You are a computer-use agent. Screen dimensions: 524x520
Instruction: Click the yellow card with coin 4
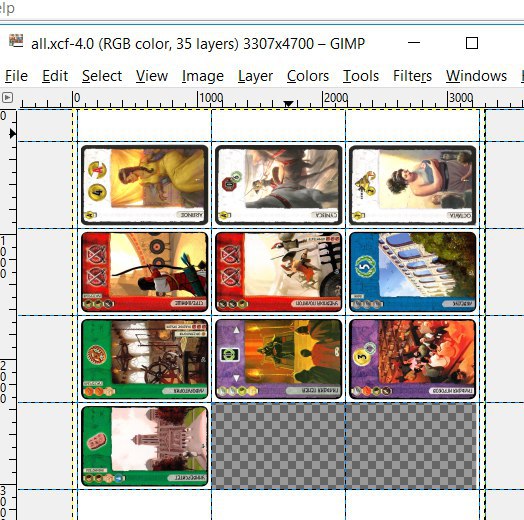click(145, 185)
